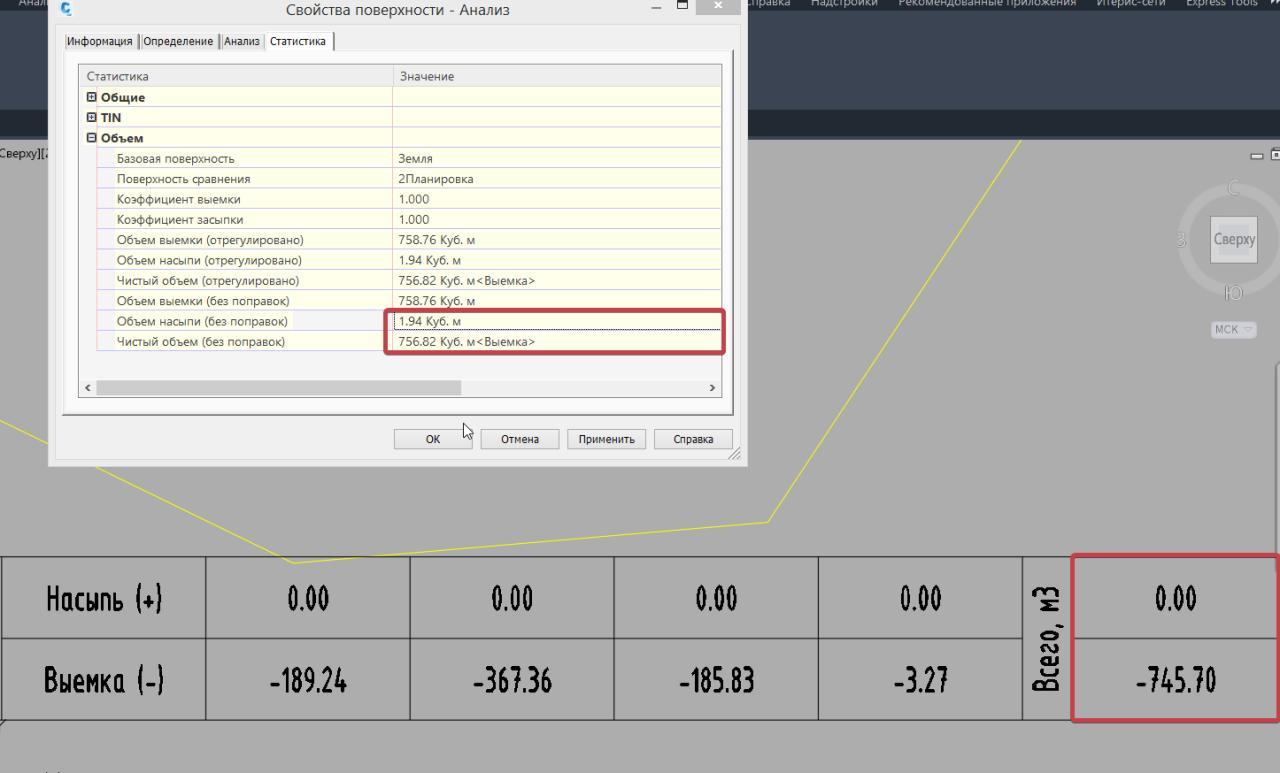The image size is (1280, 773).
Task: Collapse the Объем statistics group
Action: click(92, 138)
